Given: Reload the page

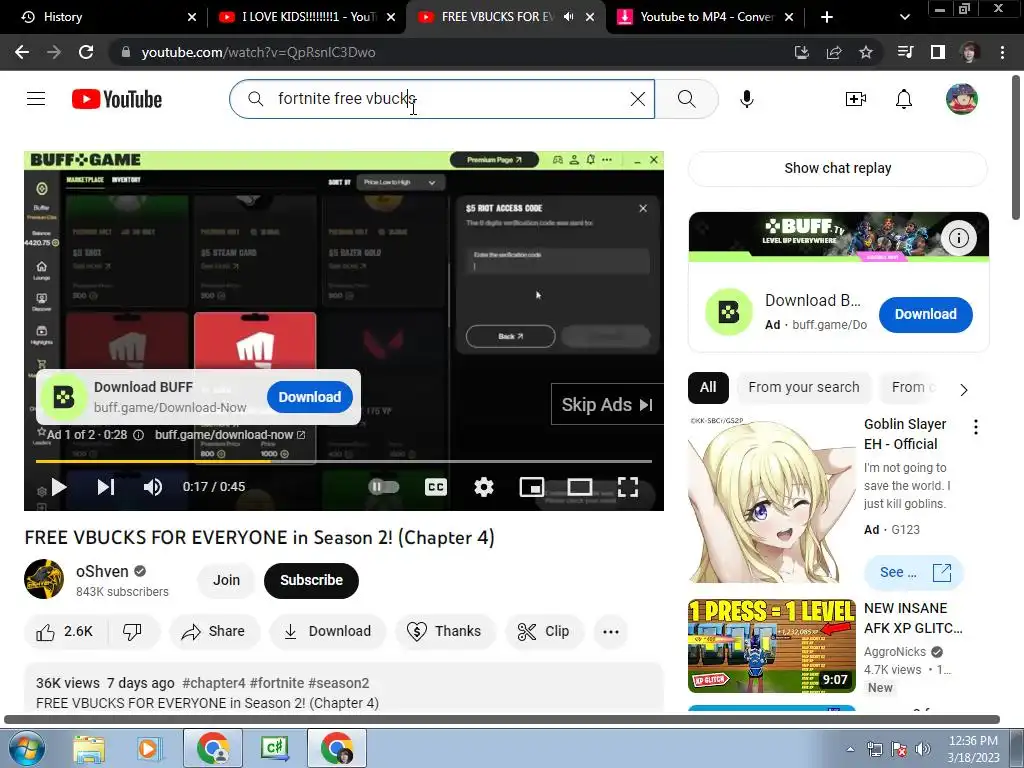Looking at the screenshot, I should 86,52.
